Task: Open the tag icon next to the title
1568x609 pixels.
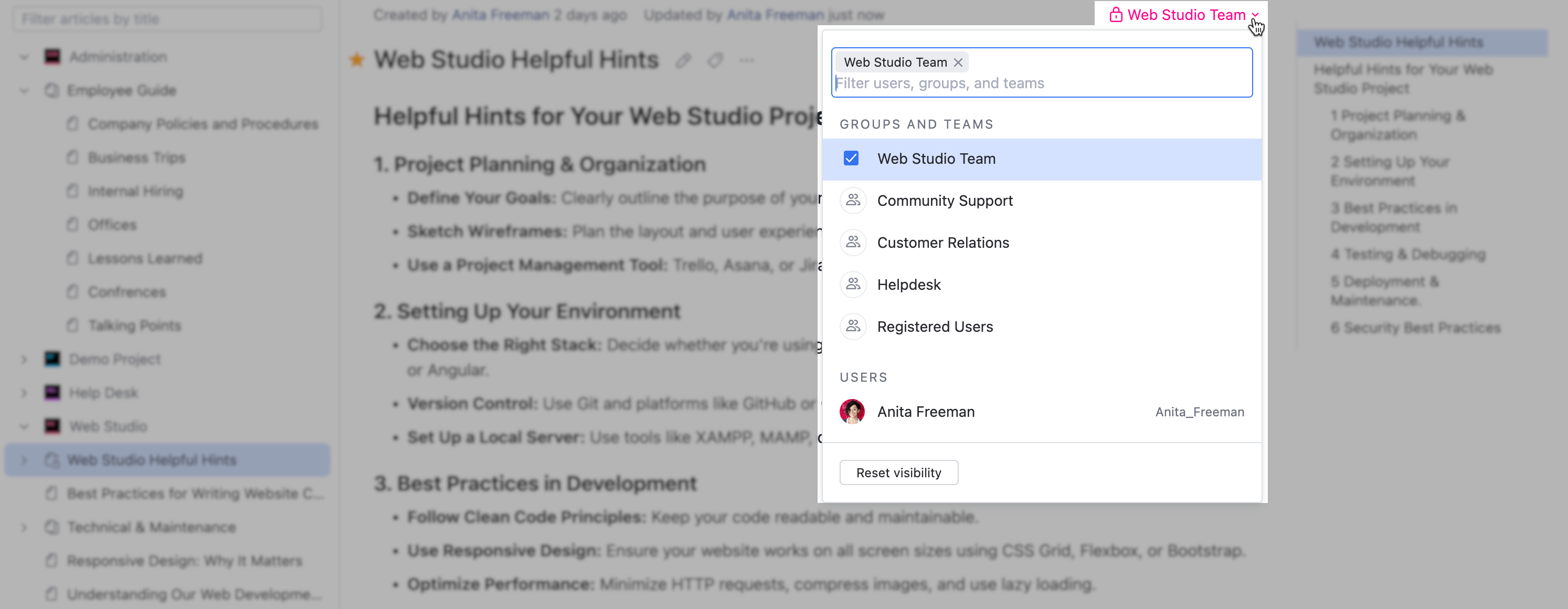Action: (715, 60)
